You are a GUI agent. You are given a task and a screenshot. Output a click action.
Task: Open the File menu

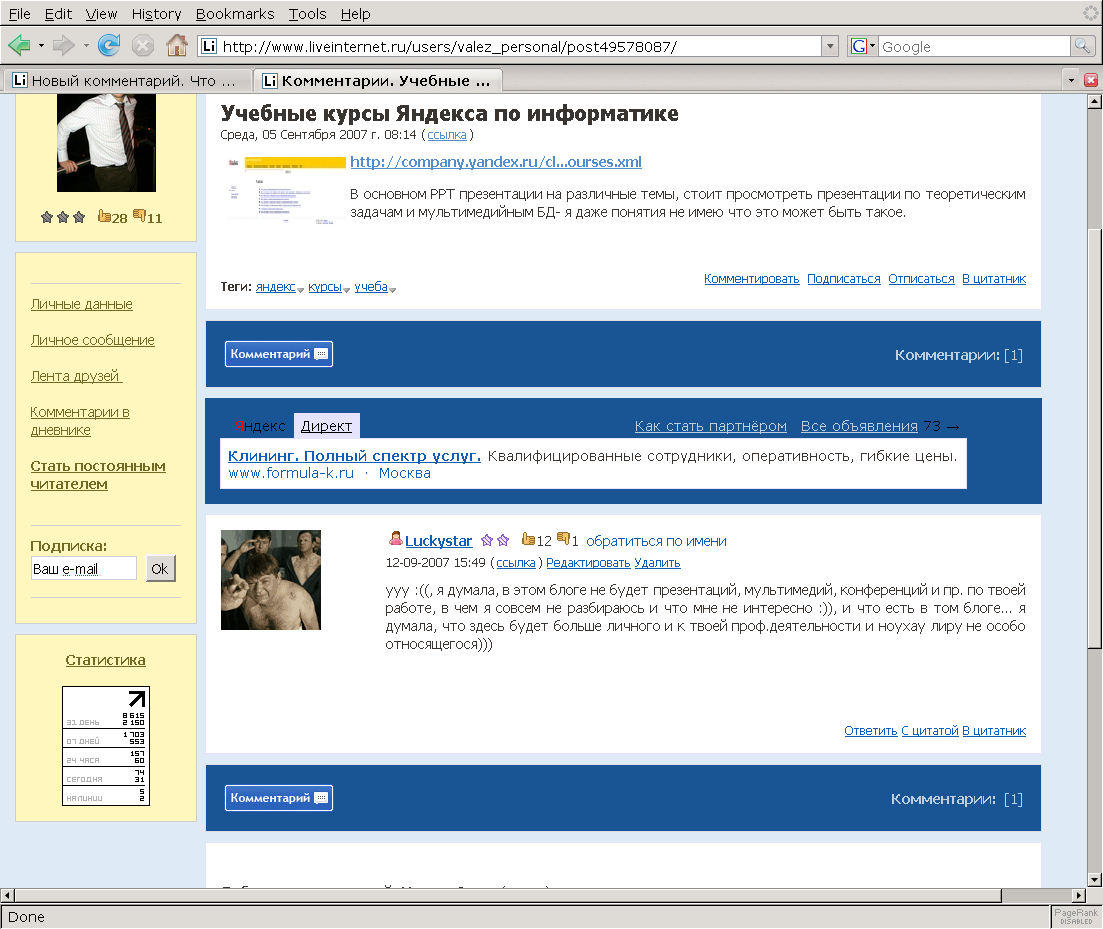click(x=19, y=14)
